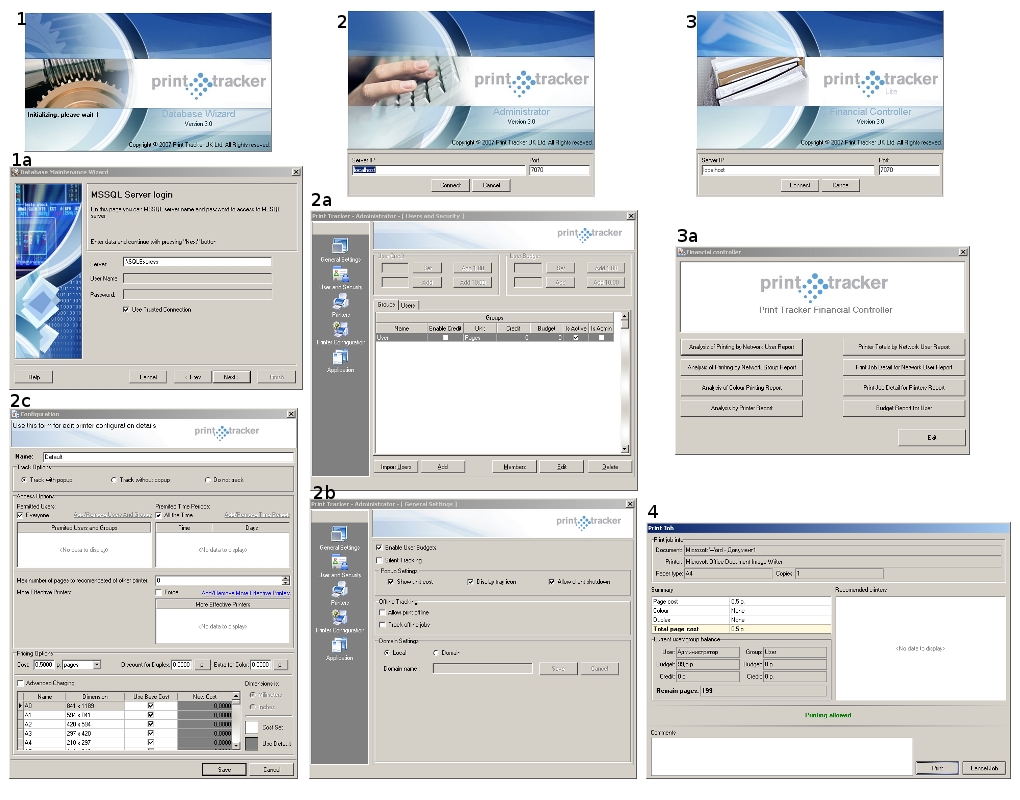Select General Settings icon in General Settings window sidebar
Image resolution: width=1020 pixels, height=800 pixels.
(340, 533)
